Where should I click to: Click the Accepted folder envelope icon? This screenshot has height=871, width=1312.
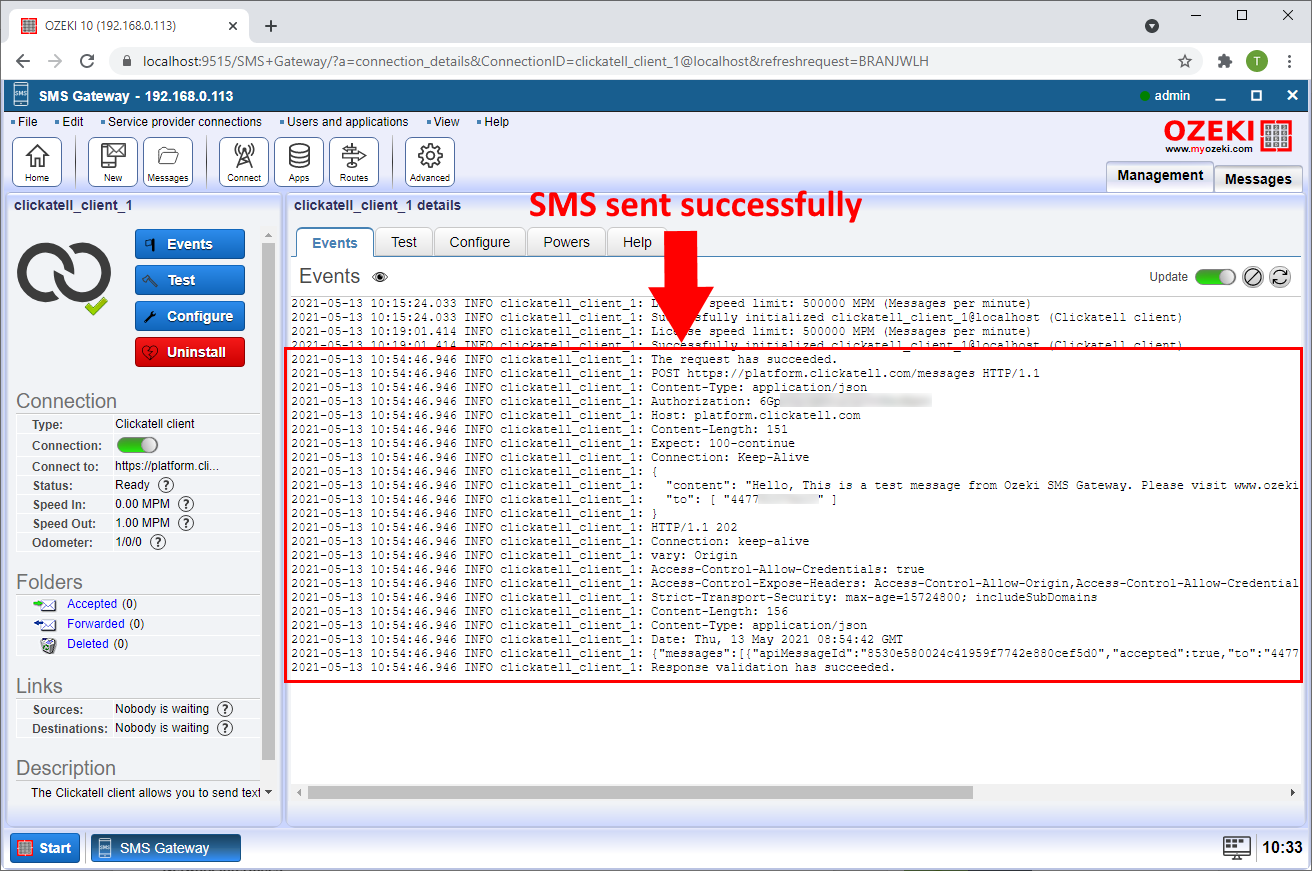[x=46, y=604]
